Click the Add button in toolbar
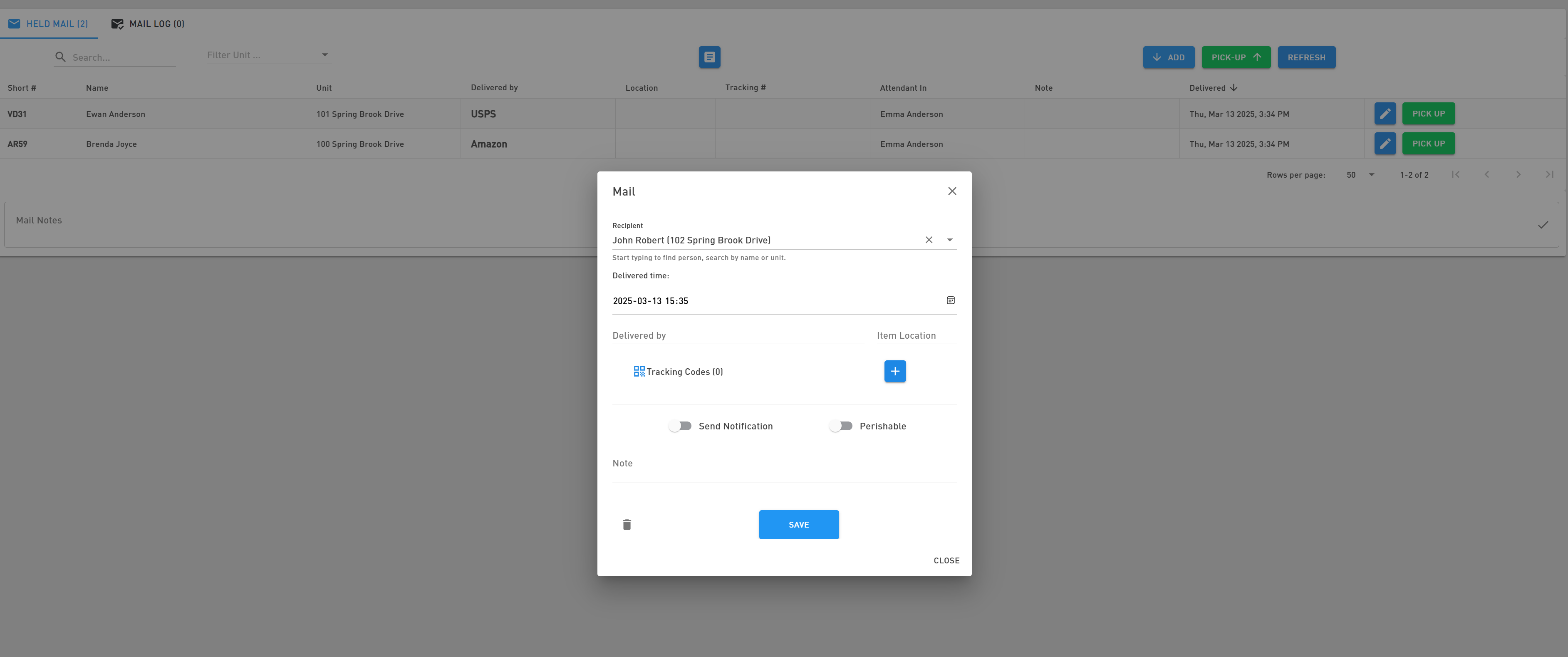The height and width of the screenshot is (657, 1568). tap(1168, 57)
